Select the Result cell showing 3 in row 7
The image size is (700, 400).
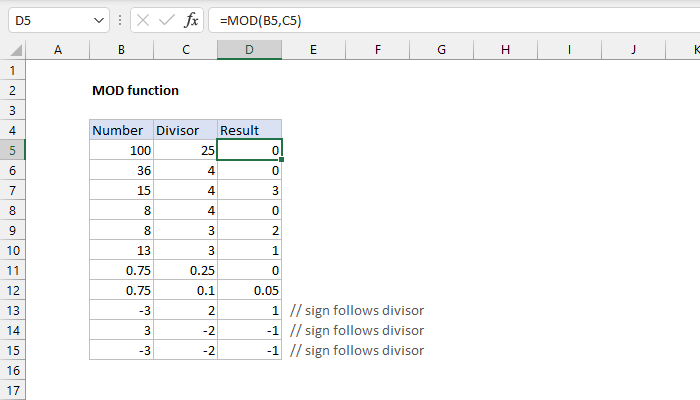[x=250, y=191]
